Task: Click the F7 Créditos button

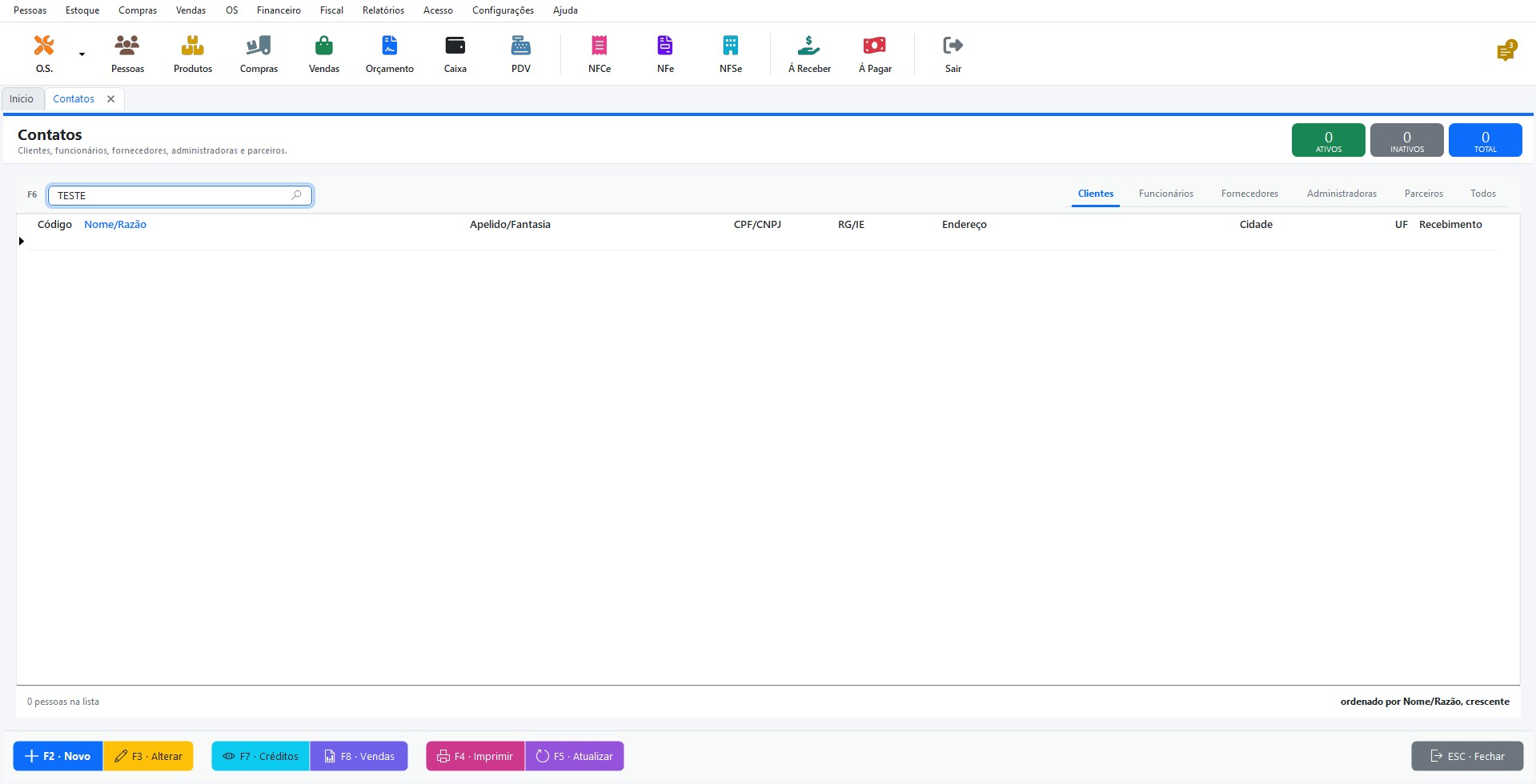Action: (x=260, y=756)
